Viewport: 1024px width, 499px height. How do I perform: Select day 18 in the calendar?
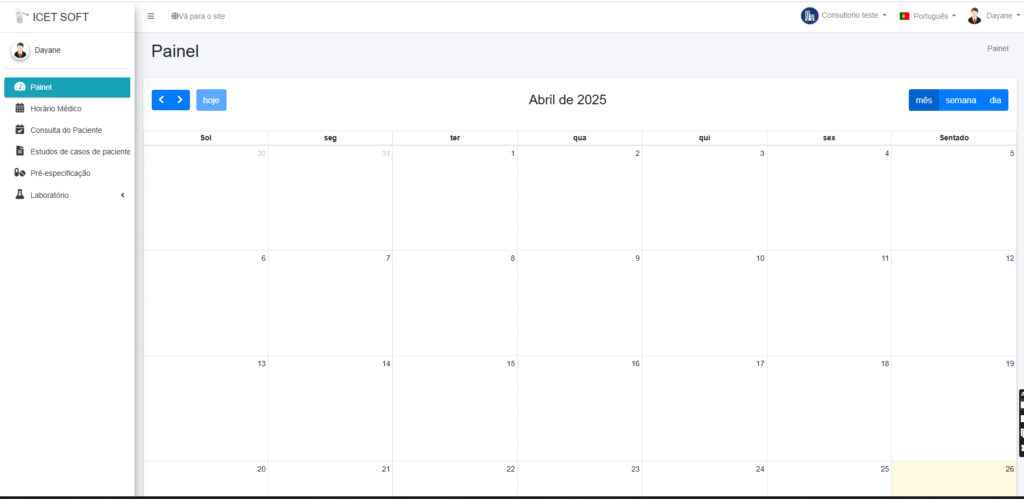pos(829,408)
